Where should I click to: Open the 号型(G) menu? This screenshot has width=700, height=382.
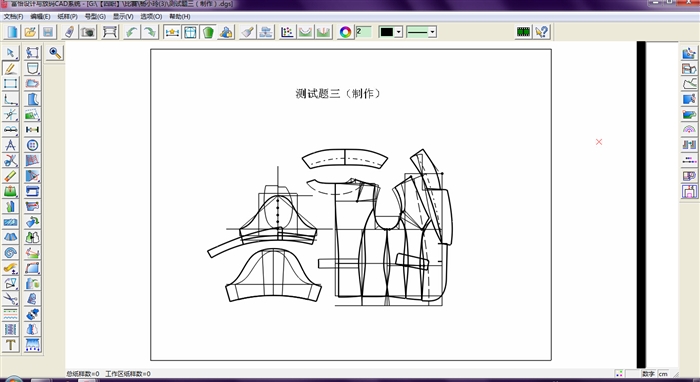[95, 17]
